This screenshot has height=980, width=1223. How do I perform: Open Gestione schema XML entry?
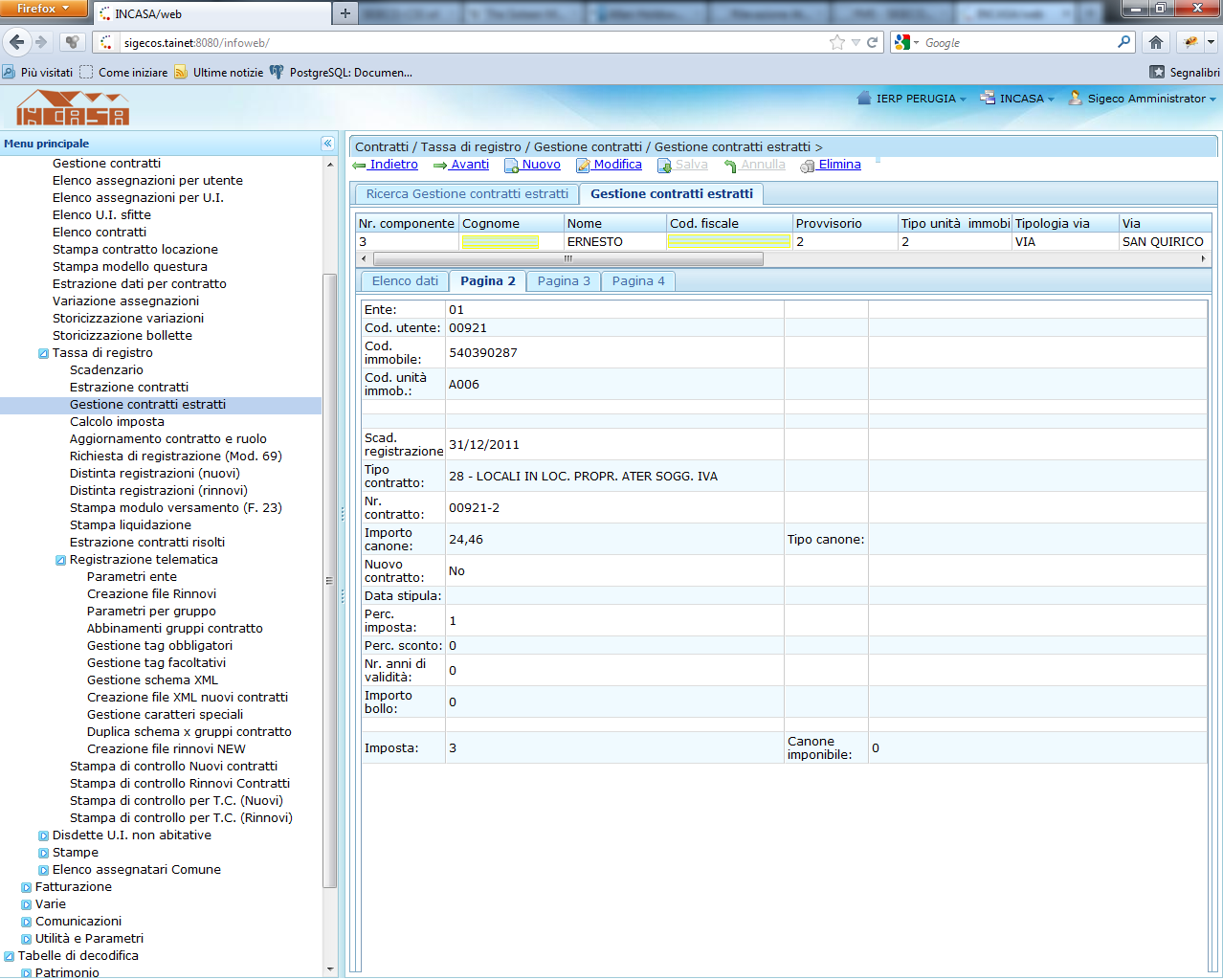(x=153, y=680)
